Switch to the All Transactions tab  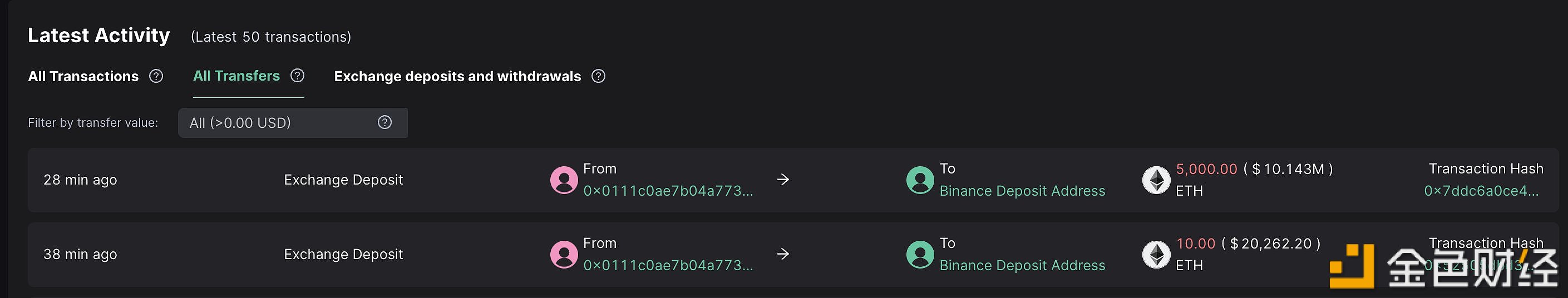click(83, 76)
